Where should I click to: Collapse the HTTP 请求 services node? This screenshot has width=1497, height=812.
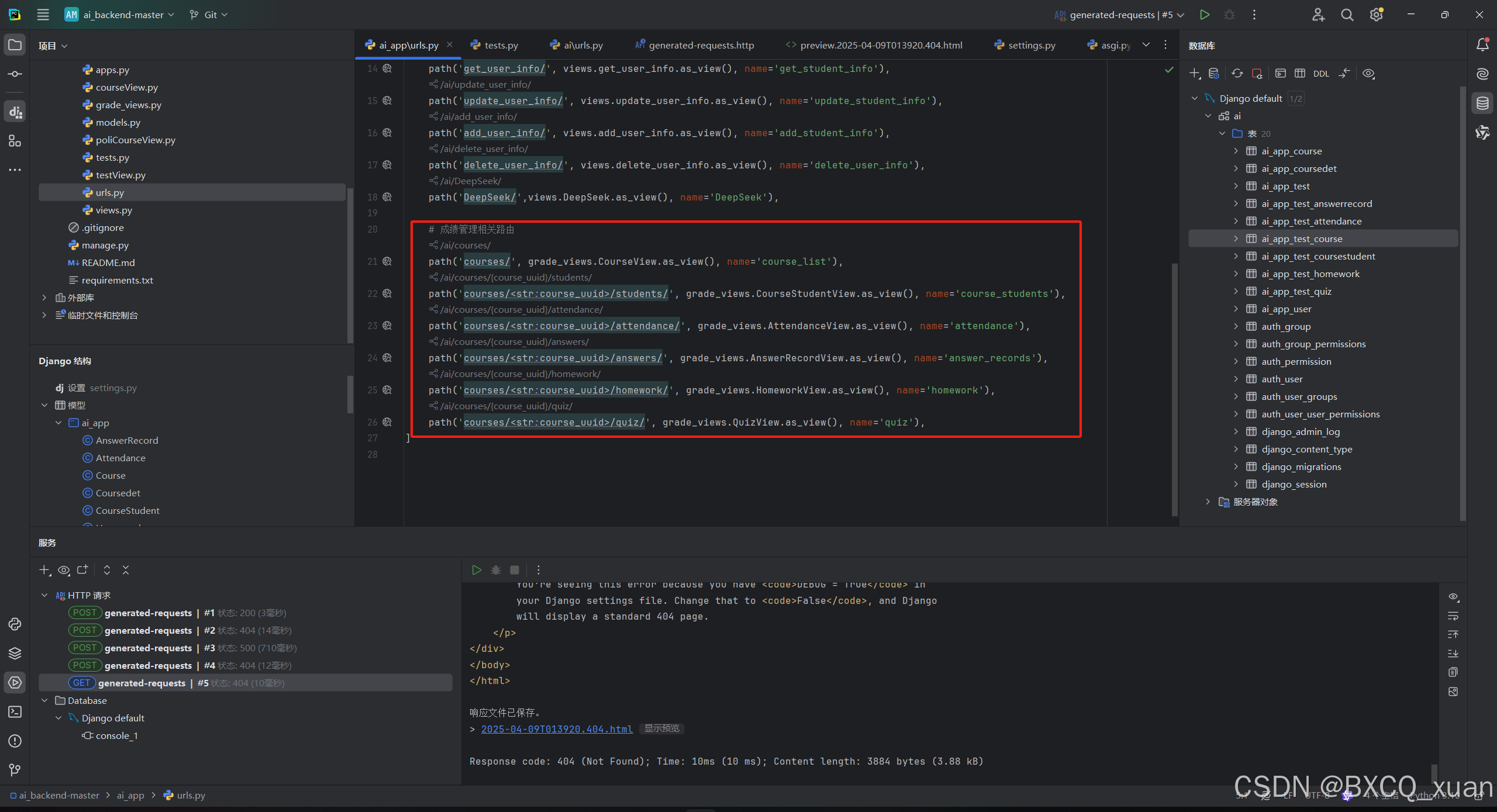(x=44, y=595)
